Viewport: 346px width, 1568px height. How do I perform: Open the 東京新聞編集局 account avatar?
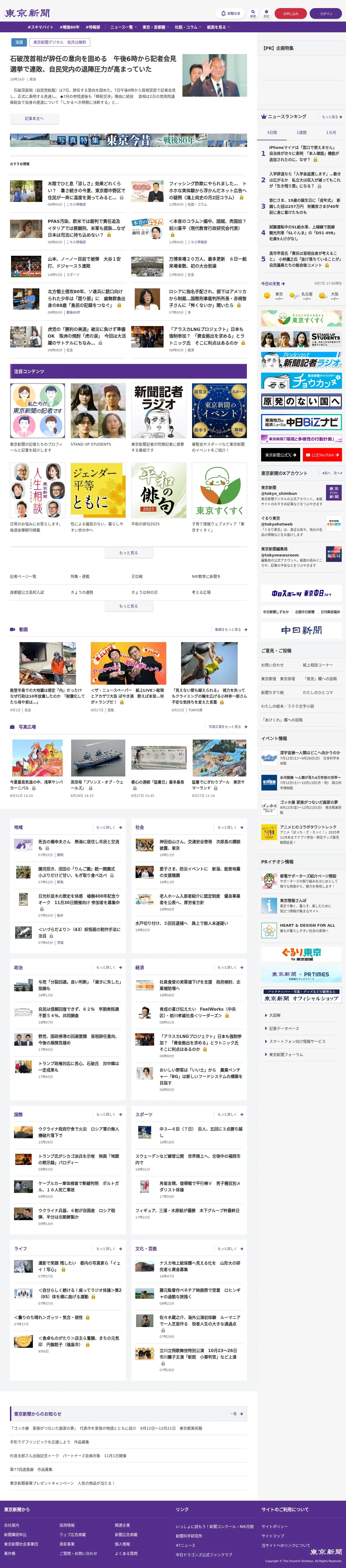pos(333,554)
